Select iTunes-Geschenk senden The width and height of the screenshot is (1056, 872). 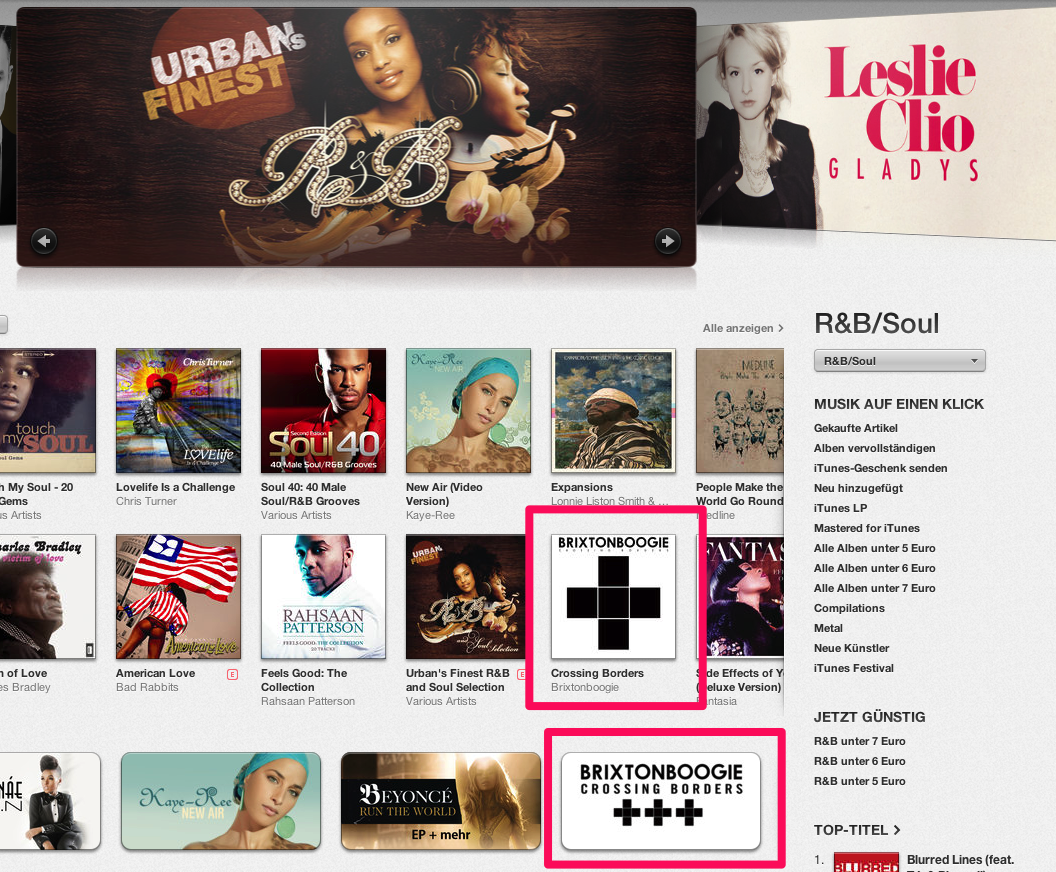(880, 468)
